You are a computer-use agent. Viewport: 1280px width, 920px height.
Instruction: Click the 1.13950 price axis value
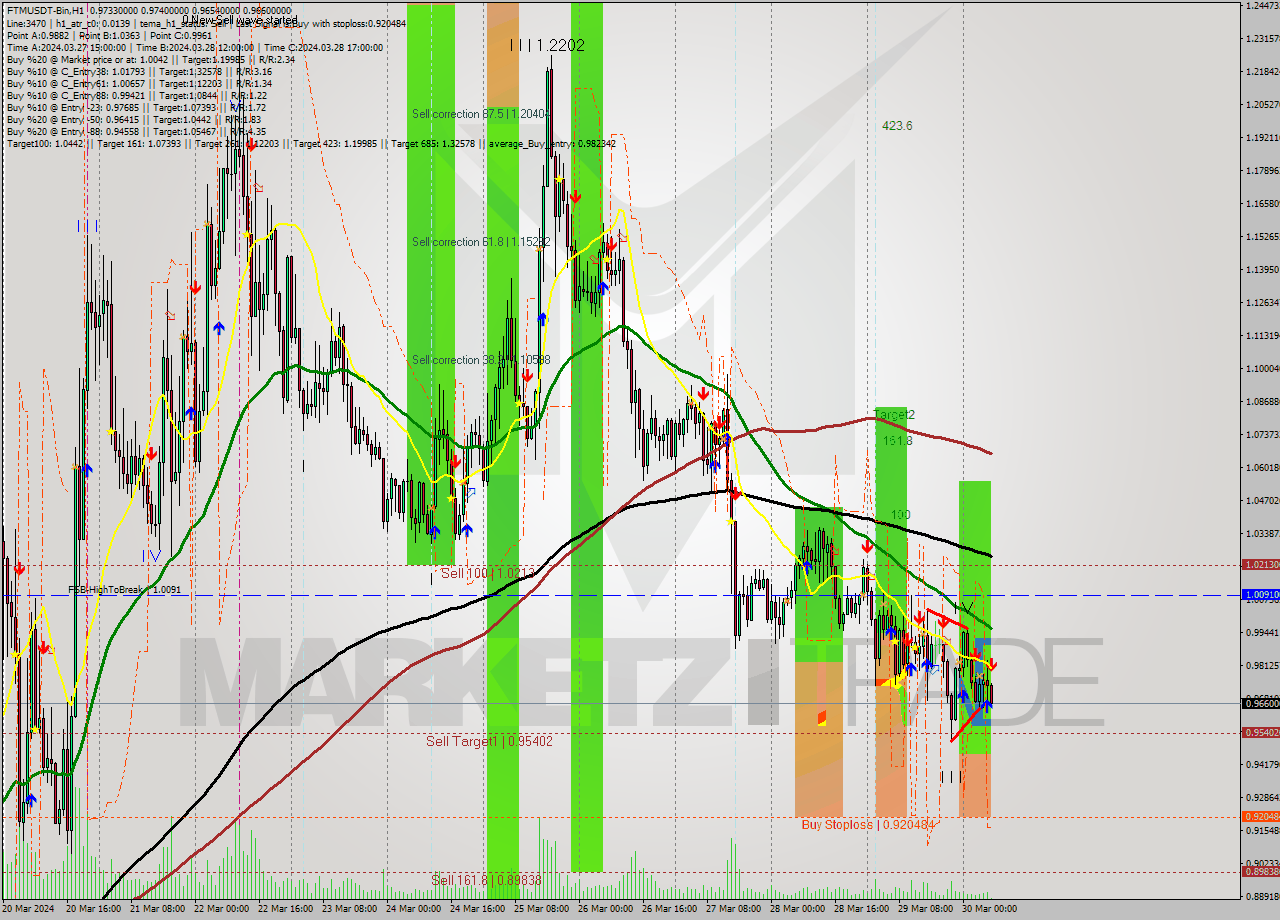pos(1262,270)
